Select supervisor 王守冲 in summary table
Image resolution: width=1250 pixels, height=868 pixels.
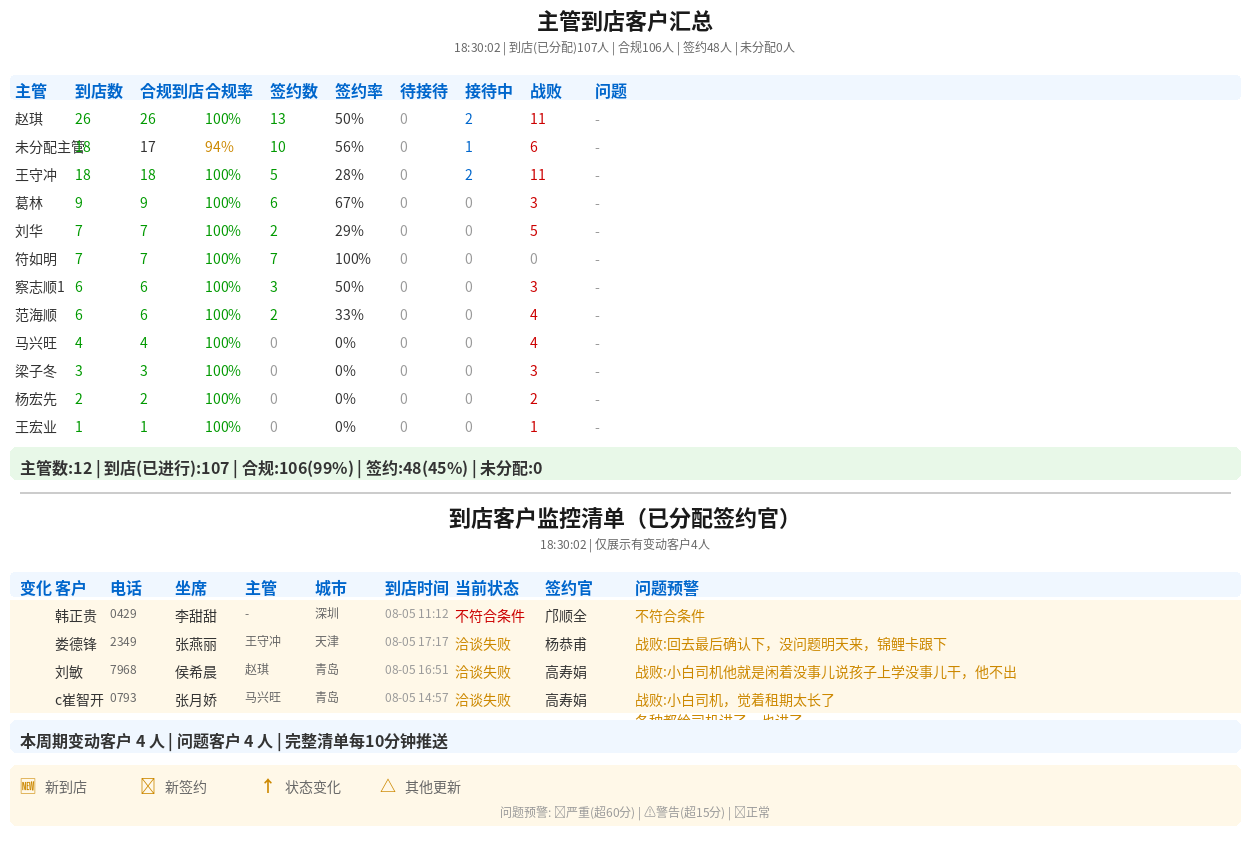[36, 175]
